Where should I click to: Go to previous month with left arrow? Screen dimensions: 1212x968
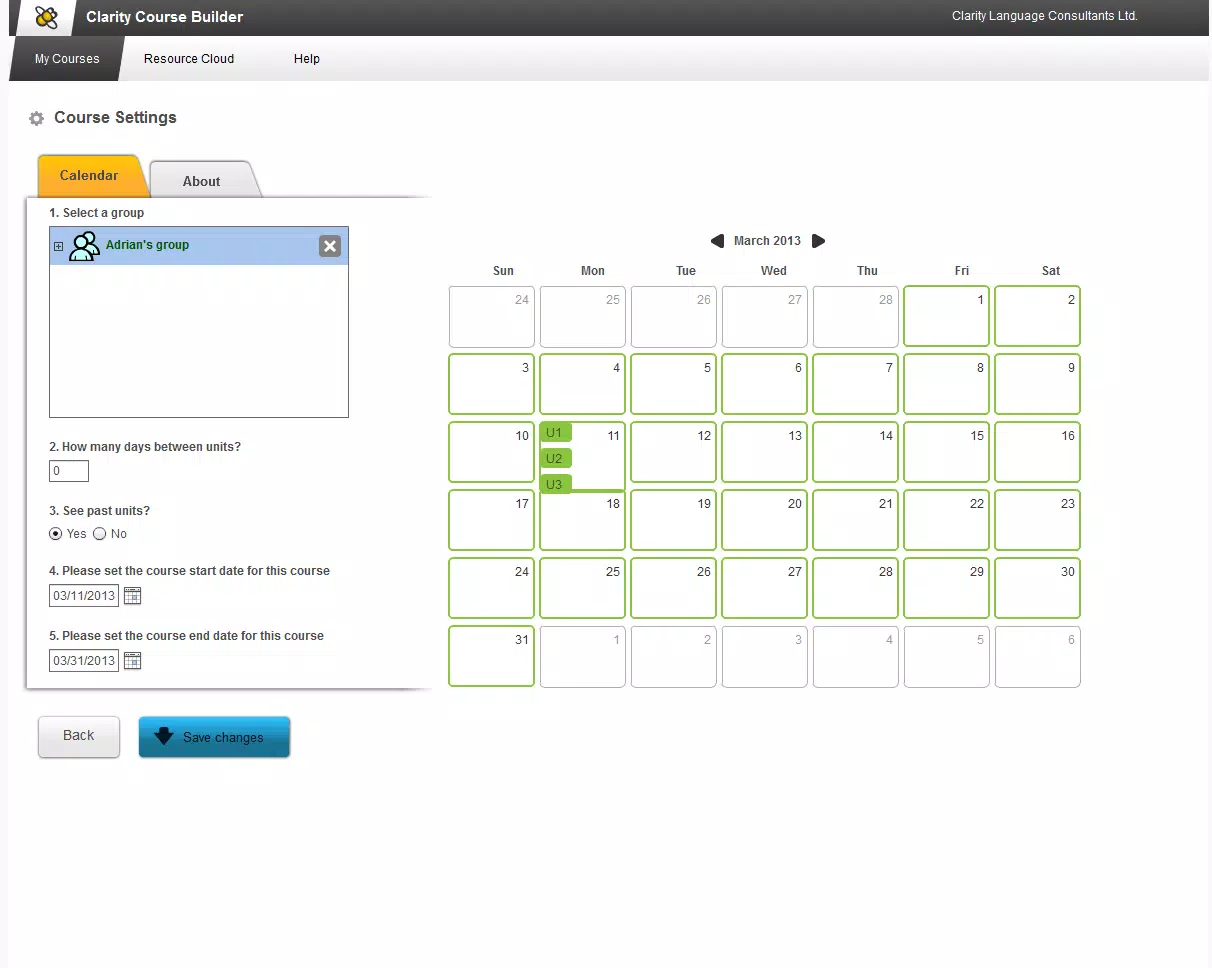(x=717, y=241)
